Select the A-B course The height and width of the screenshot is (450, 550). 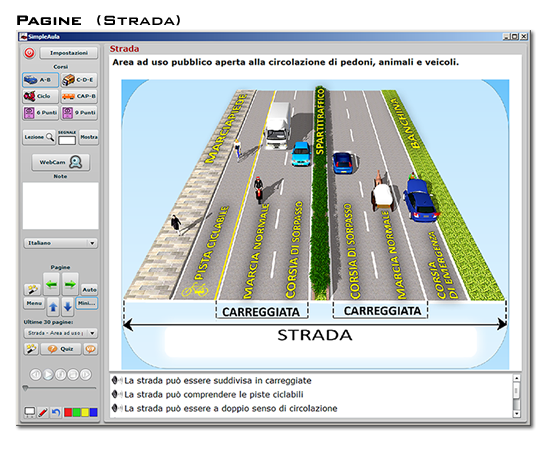[x=40, y=80]
